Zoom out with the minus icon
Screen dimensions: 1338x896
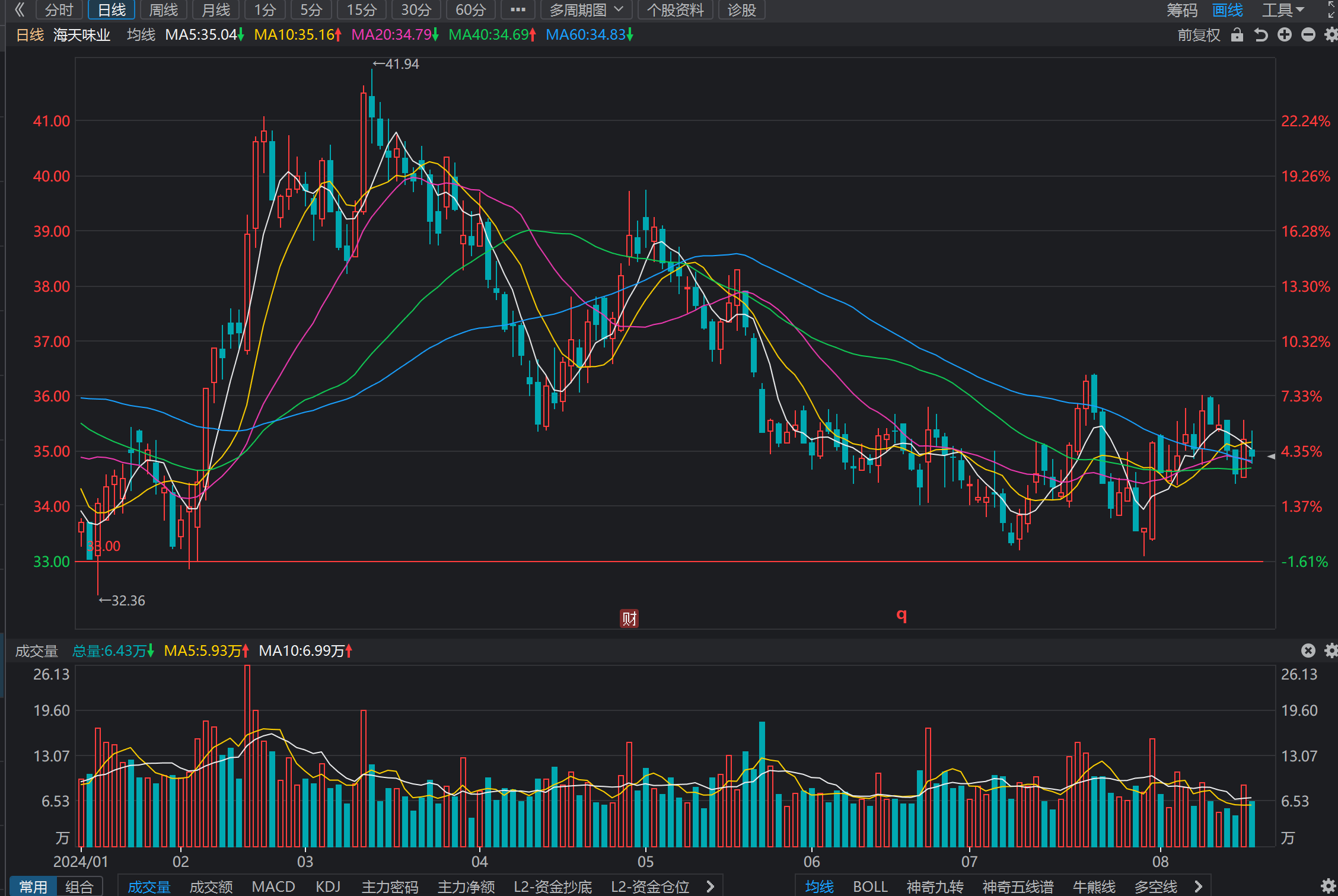(x=1308, y=35)
